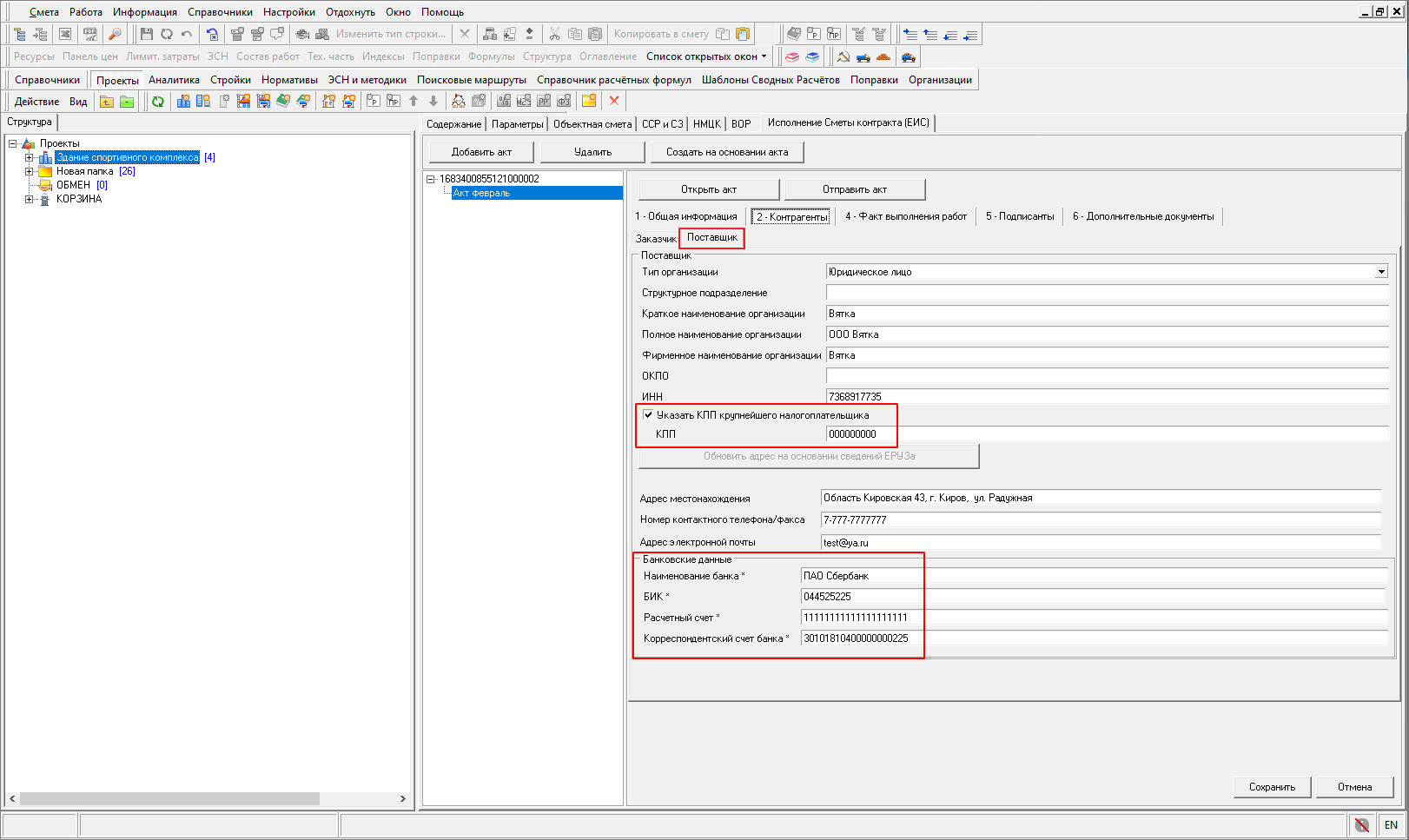This screenshot has height=840, width=1409.
Task: Click the magnifier search icon in toolbar
Action: pos(115,34)
